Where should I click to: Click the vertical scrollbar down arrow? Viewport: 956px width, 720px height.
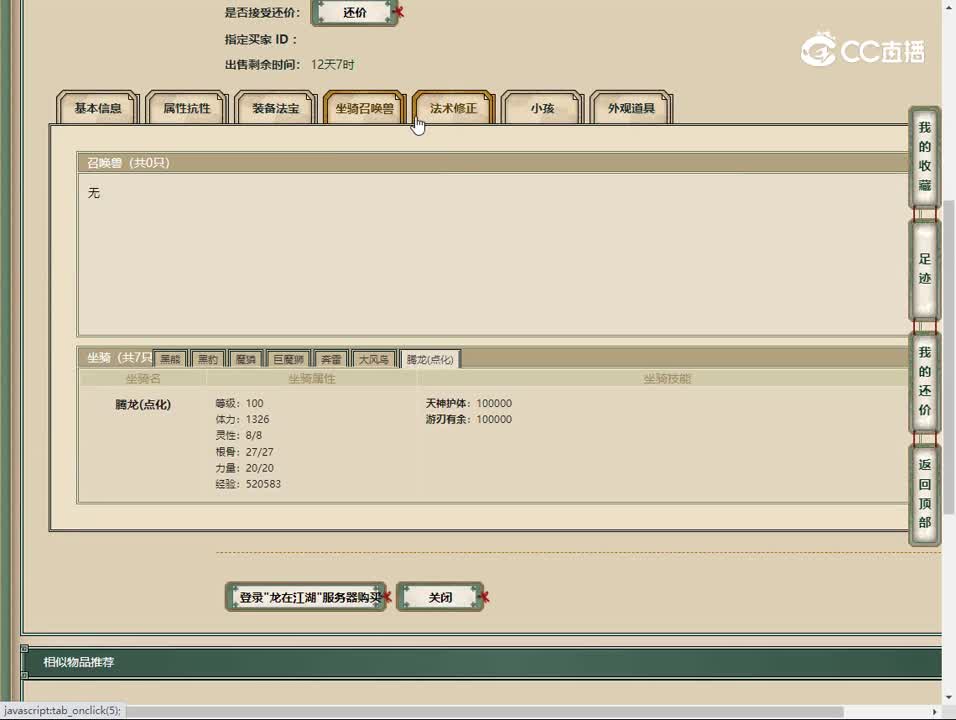948,697
